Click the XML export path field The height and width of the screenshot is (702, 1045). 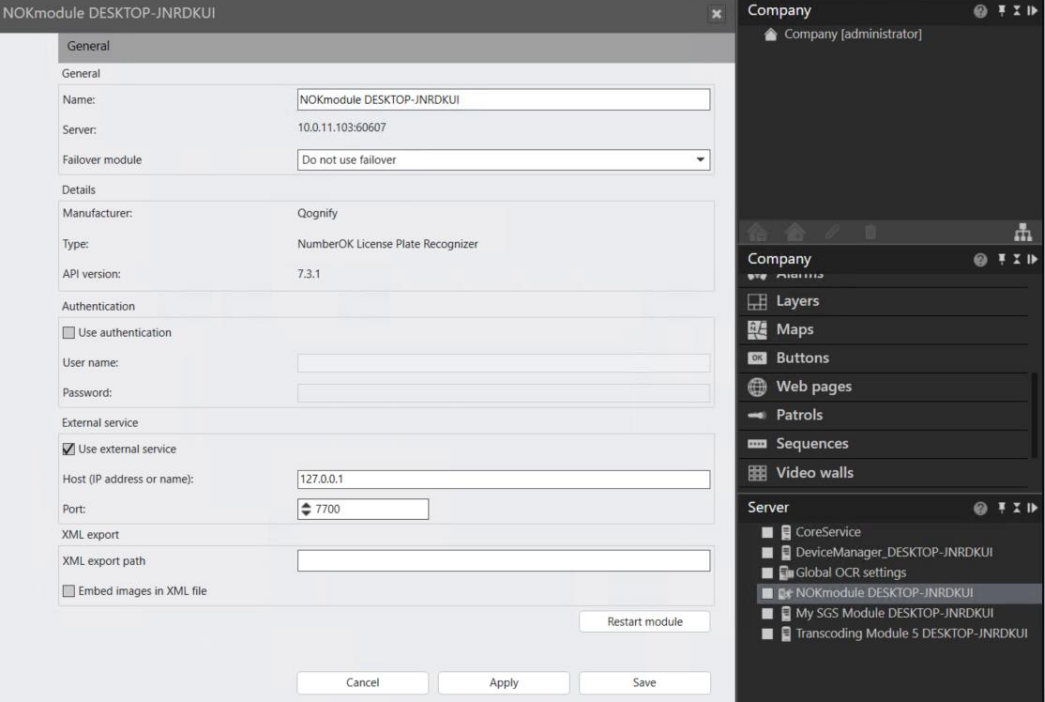pos(503,561)
